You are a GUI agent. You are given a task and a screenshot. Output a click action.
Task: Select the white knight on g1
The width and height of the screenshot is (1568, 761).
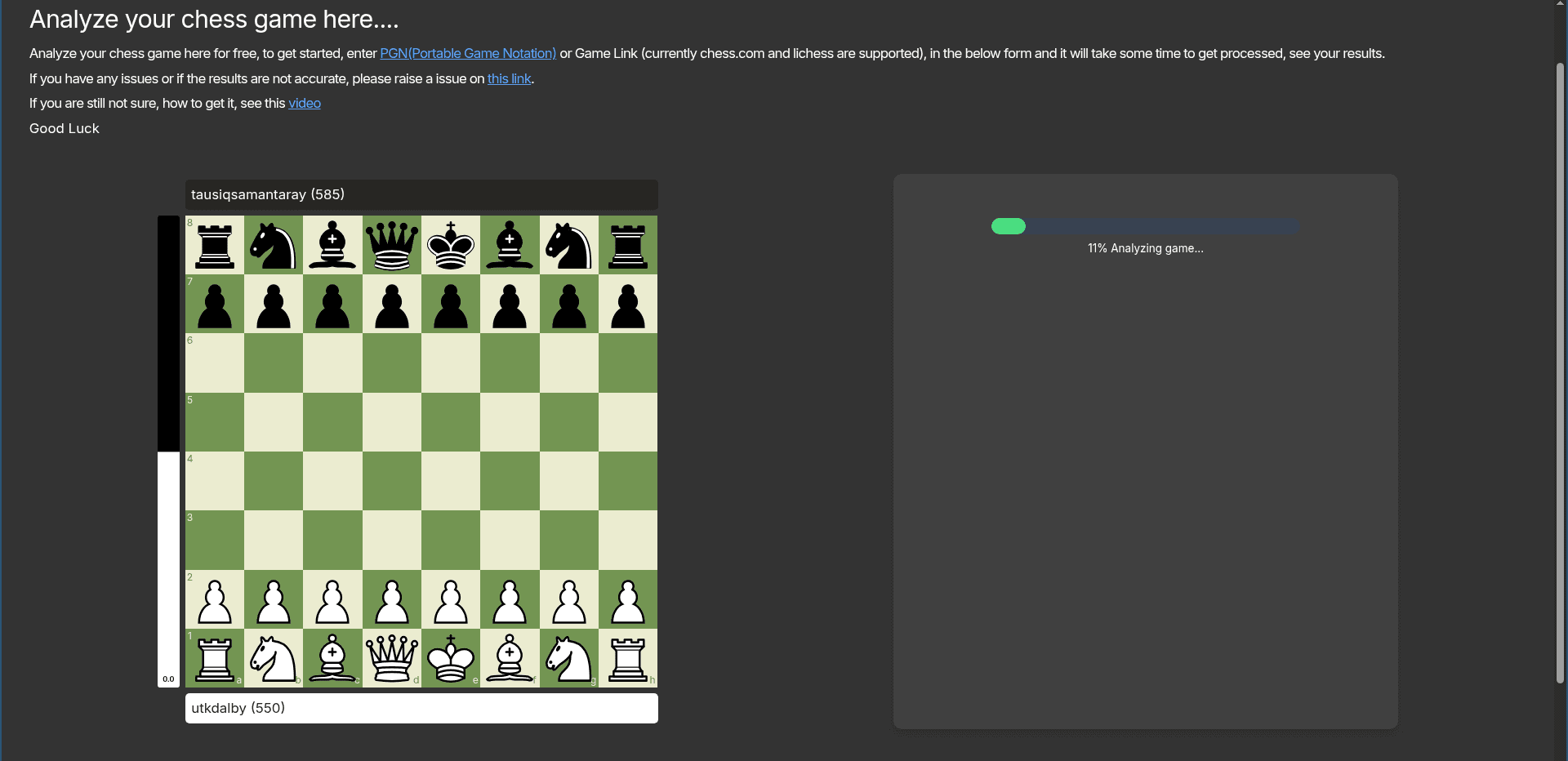pos(568,659)
